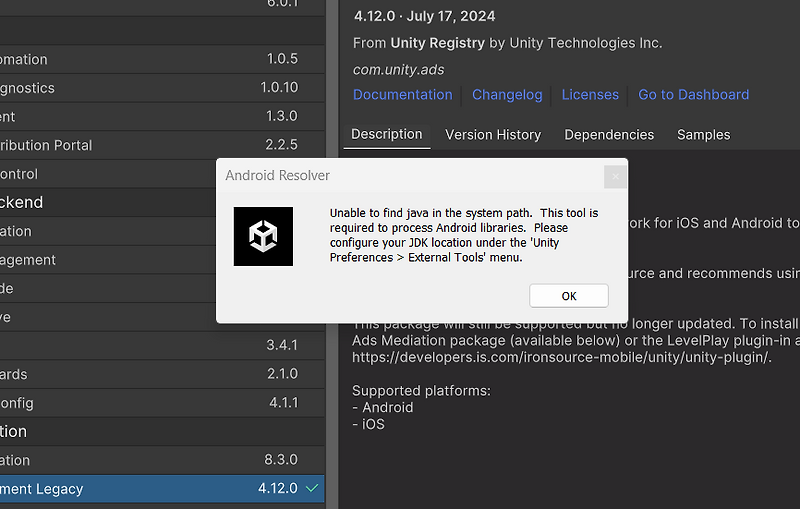This screenshot has height=509, width=800.
Task: Open the Documentation link
Action: point(403,95)
